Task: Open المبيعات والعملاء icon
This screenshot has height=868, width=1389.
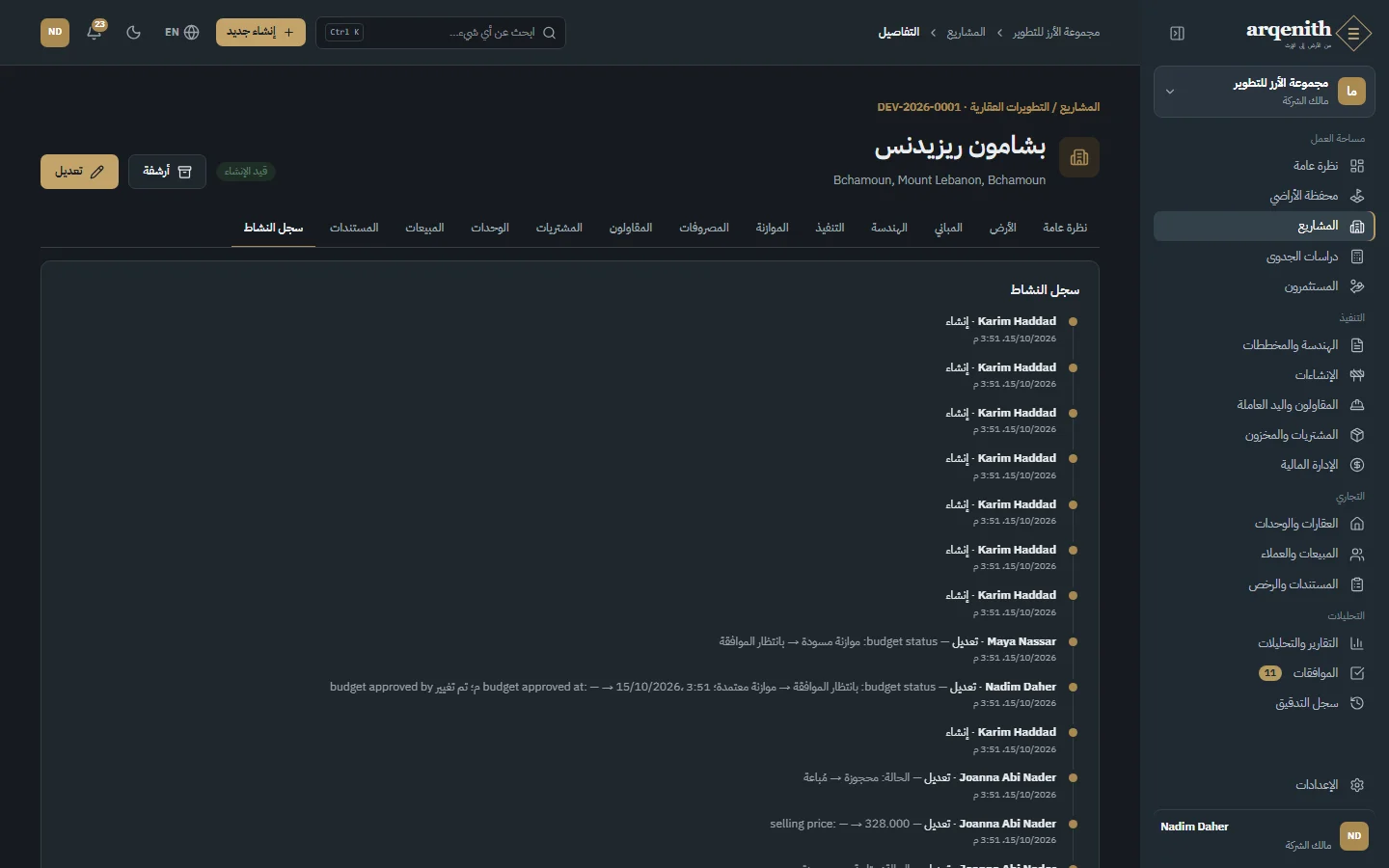Action: tap(1357, 554)
